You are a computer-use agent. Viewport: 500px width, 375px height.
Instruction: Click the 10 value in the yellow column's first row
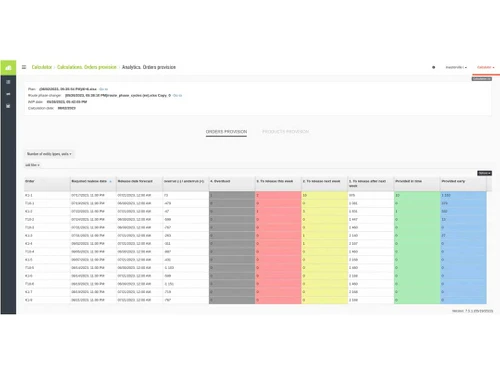pyautogui.click(x=305, y=195)
